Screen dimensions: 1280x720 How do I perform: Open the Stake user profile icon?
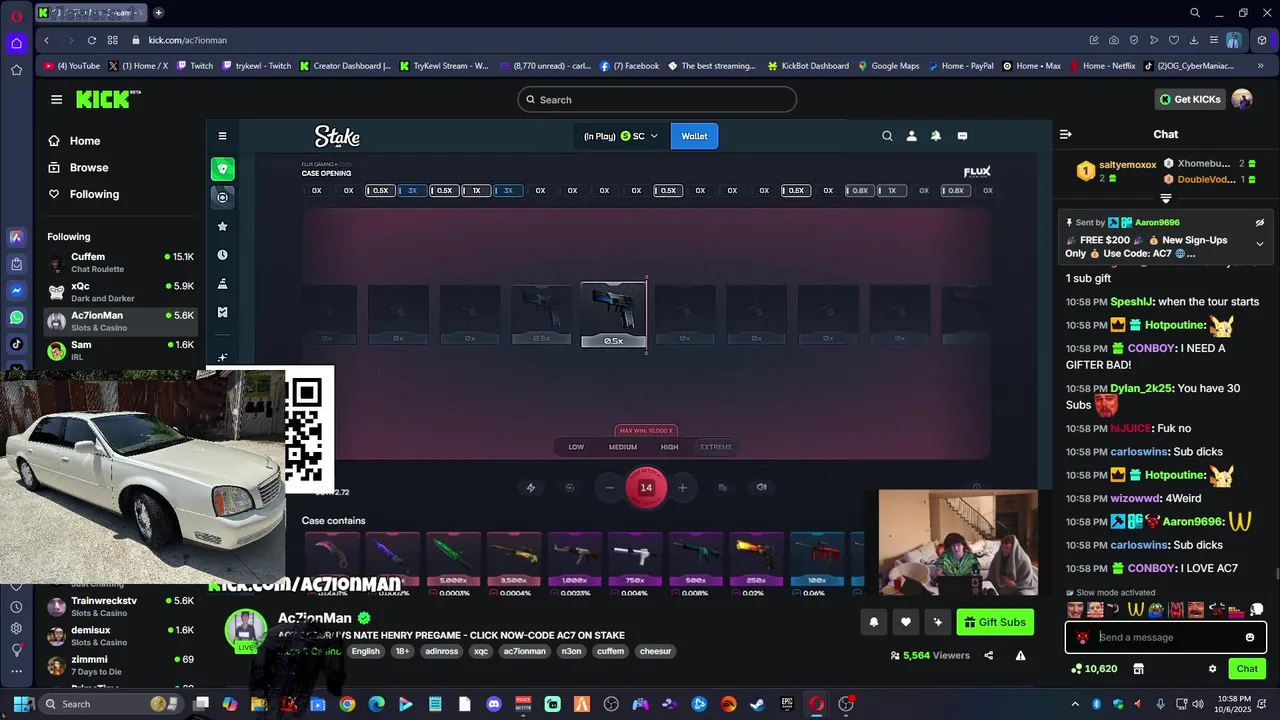(x=911, y=136)
